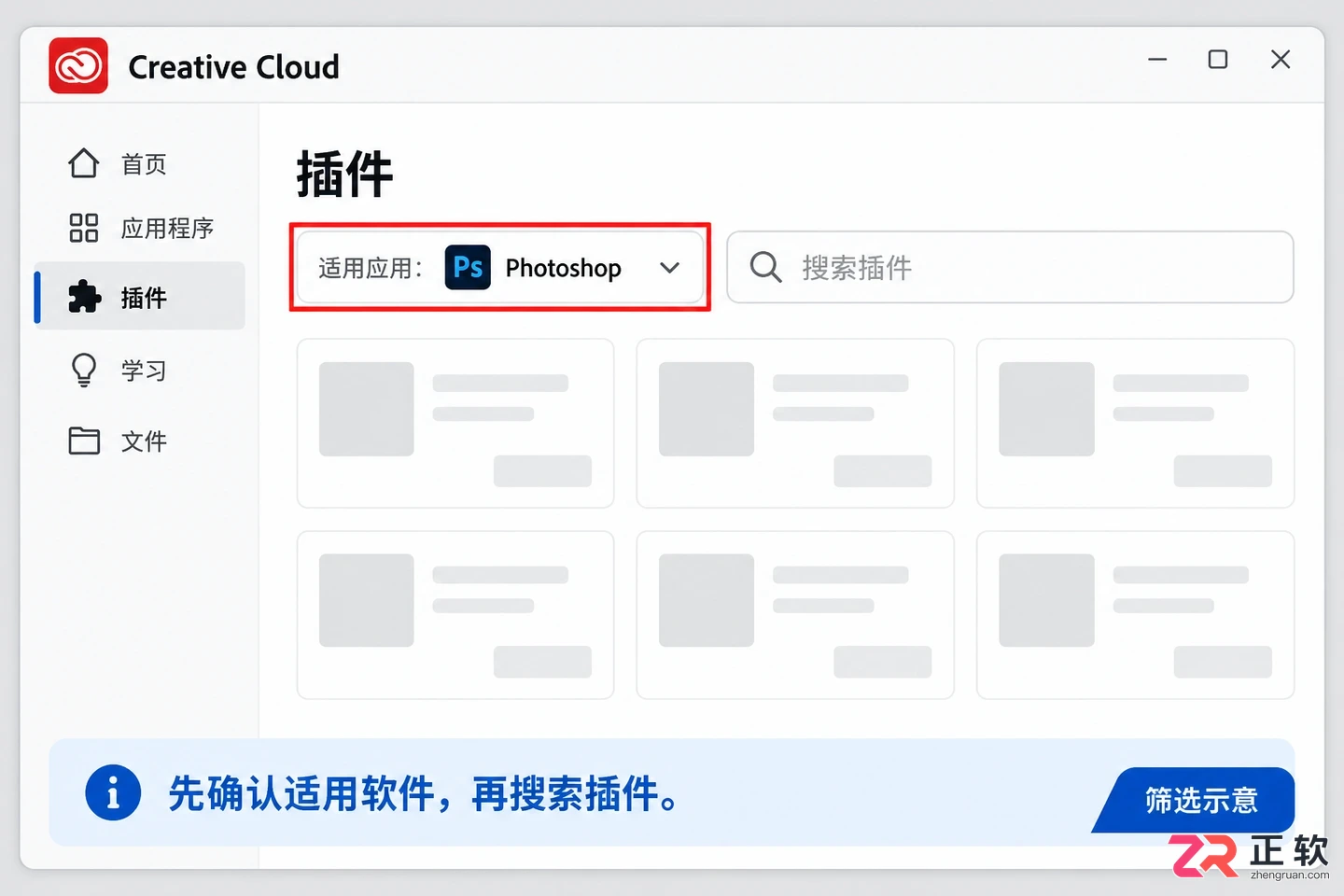This screenshot has width=1344, height=896.
Task: Click the 学习 lightbulb icon
Action: 83,370
